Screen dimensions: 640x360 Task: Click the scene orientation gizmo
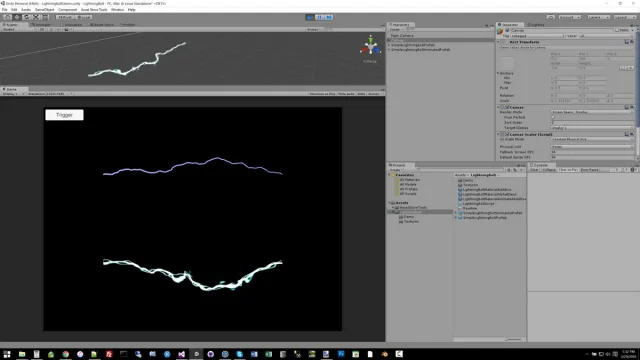[370, 46]
